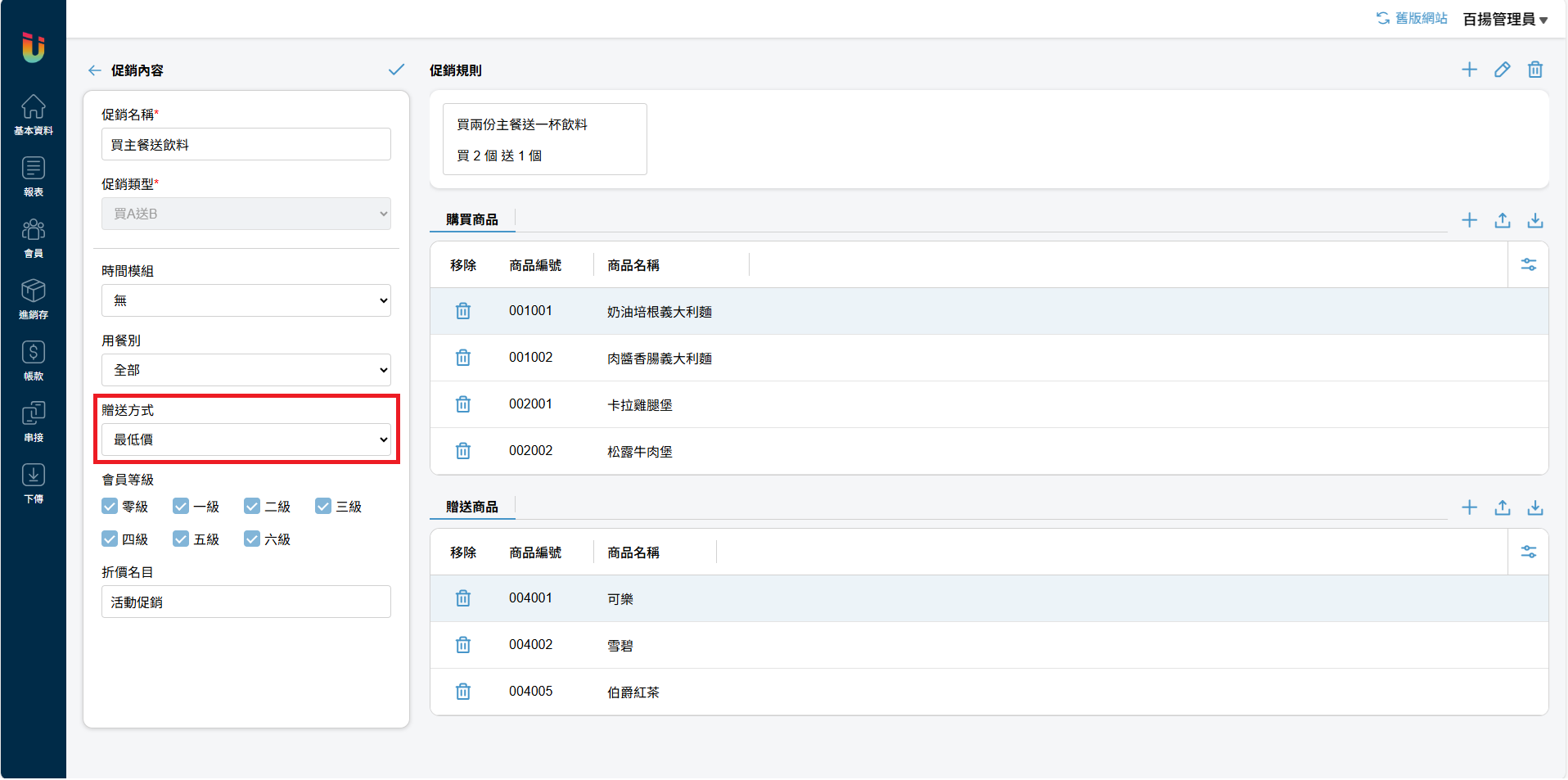
Task: Click the 舊版網站 link
Action: pyautogui.click(x=1412, y=18)
